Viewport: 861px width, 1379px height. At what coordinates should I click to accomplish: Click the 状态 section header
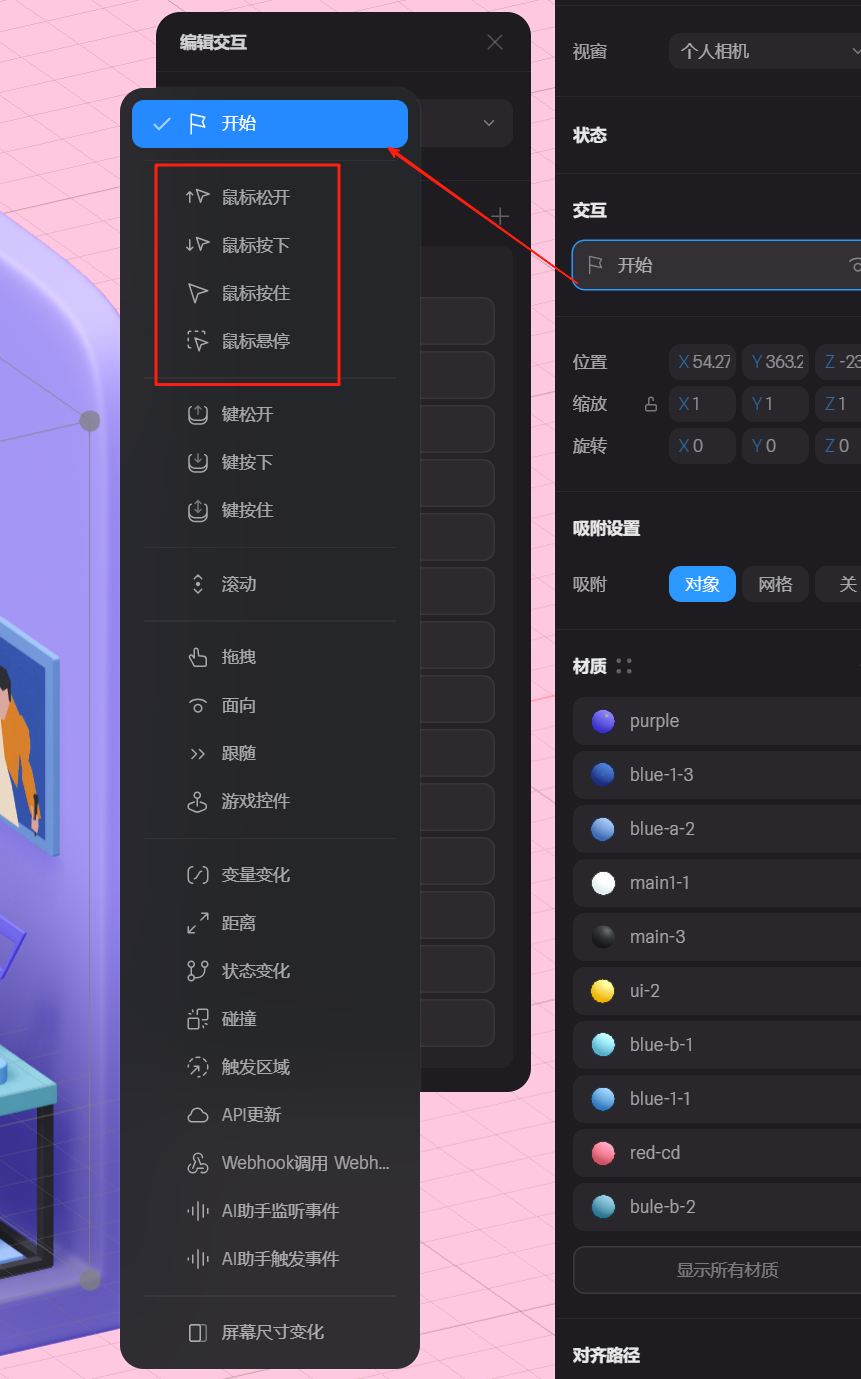pos(590,135)
